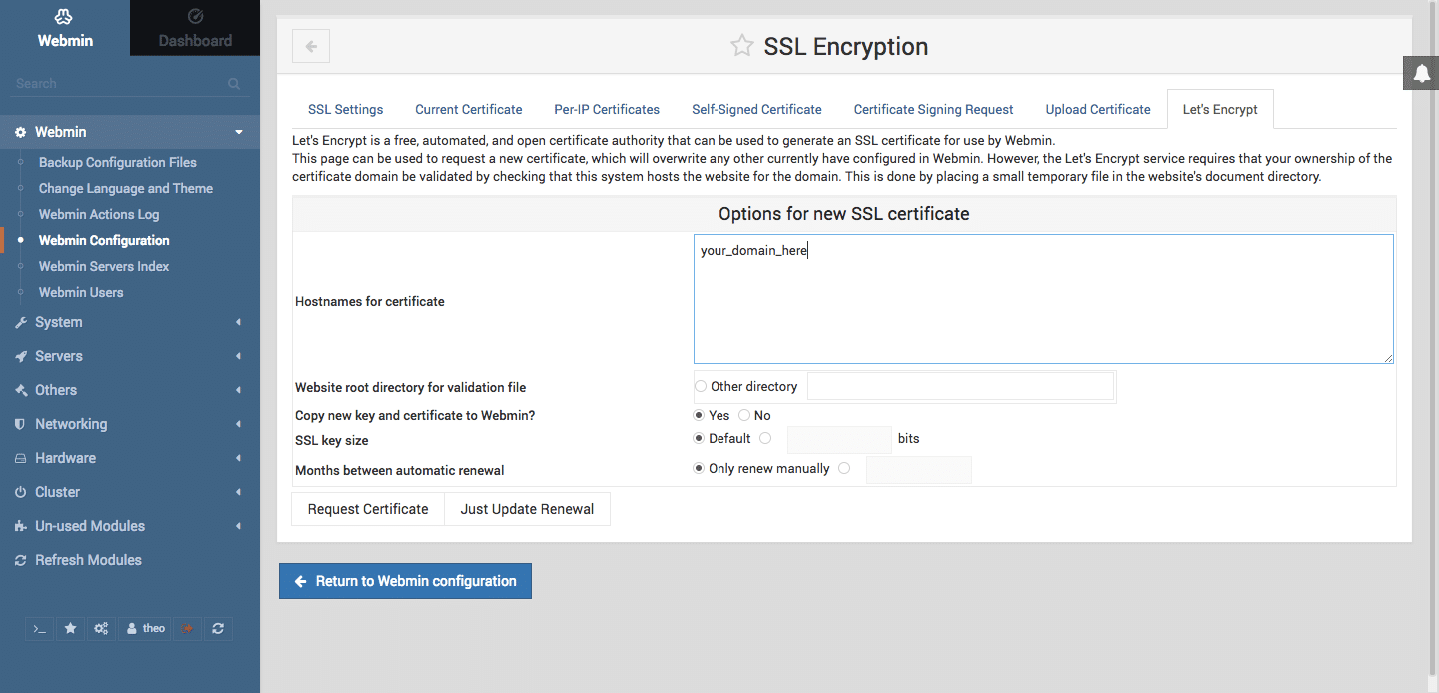Select the Only renew manually option
The width and height of the screenshot is (1439, 693).
[700, 468]
